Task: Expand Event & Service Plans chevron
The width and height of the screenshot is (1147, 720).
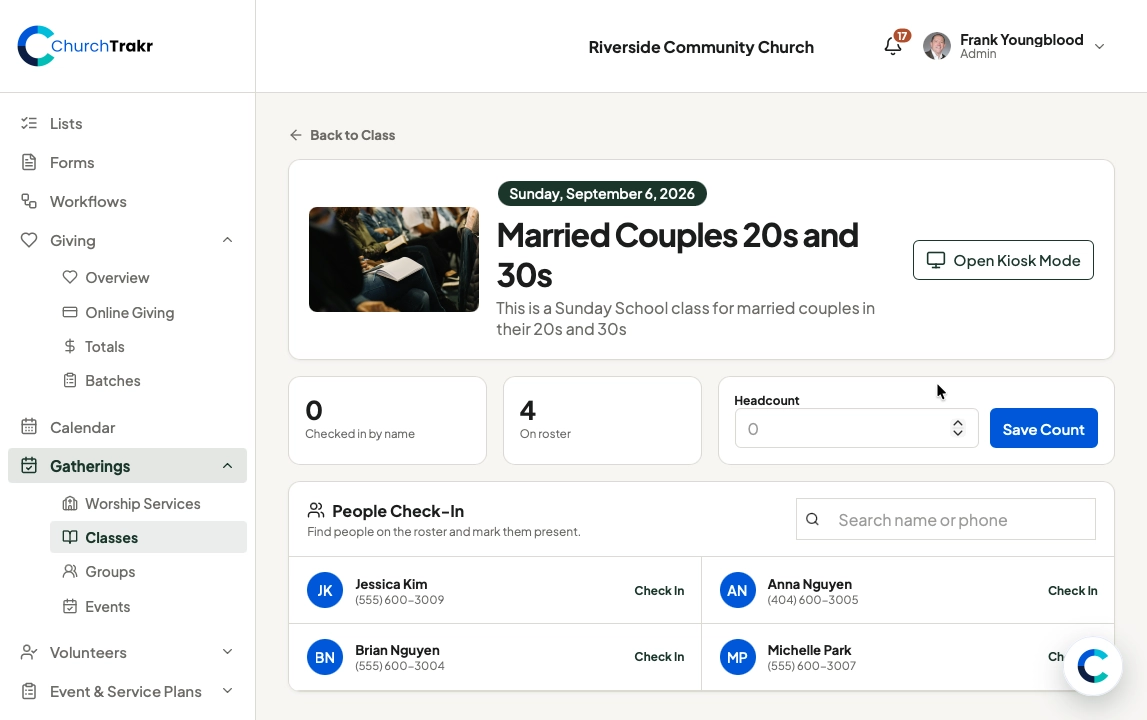Action: point(227,691)
